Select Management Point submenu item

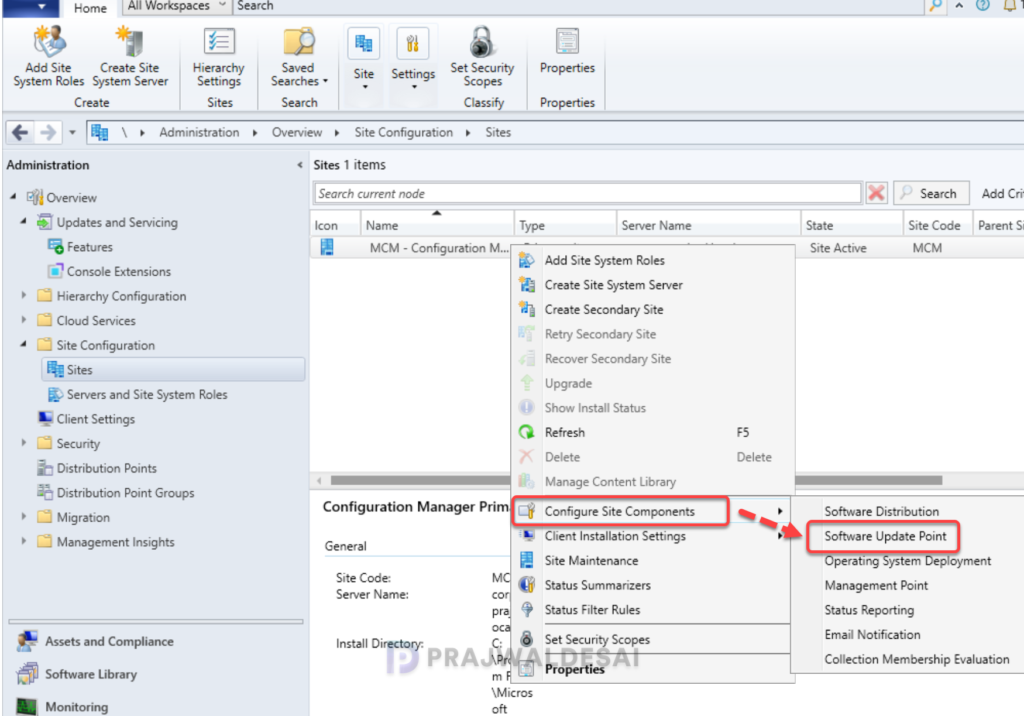click(876, 585)
